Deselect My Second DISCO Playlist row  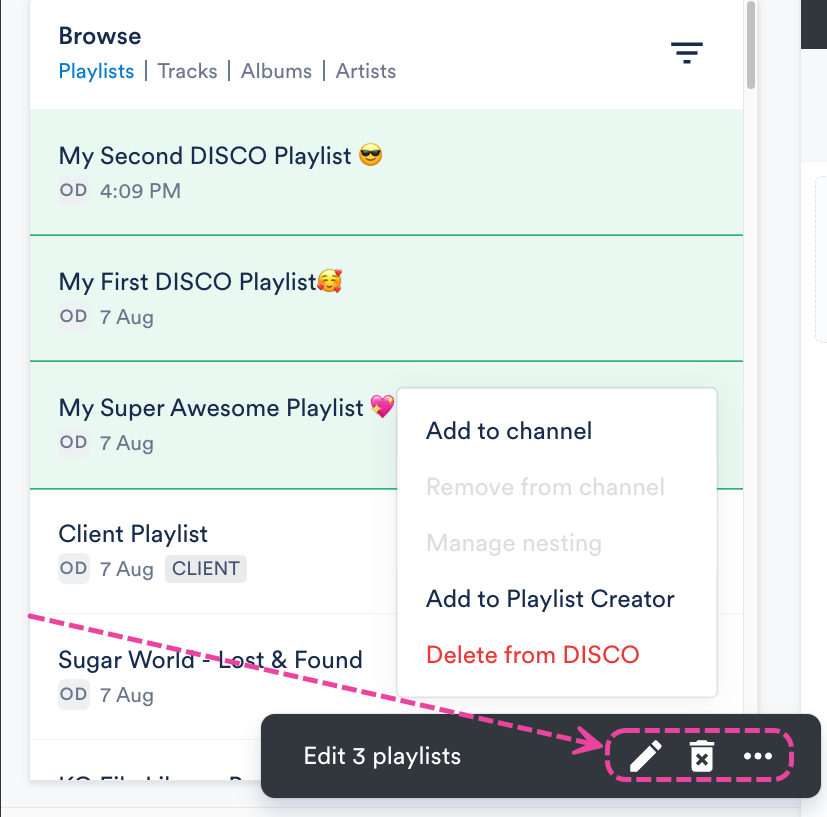[x=386, y=172]
